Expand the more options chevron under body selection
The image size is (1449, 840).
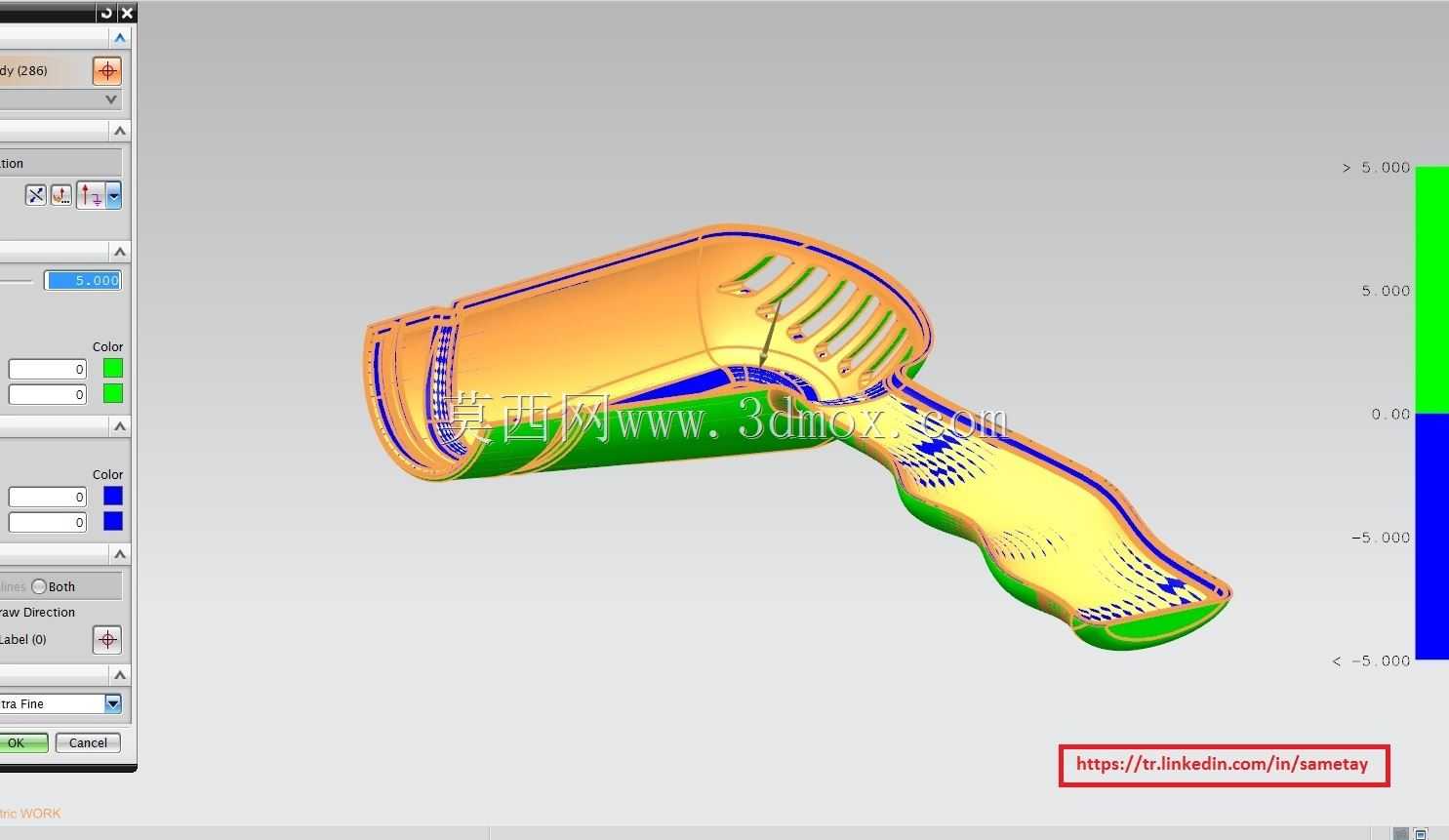(111, 100)
